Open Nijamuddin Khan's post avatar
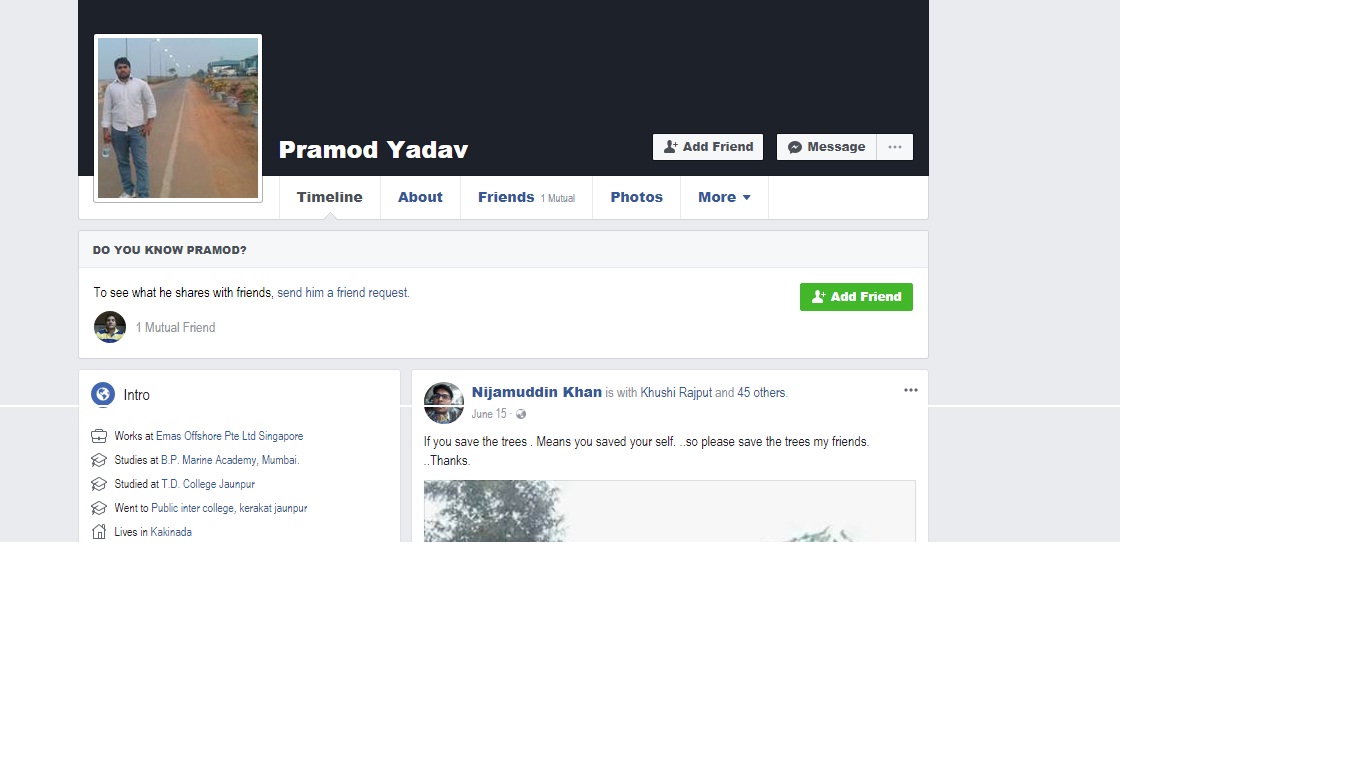Image resolution: width=1352 pixels, height=776 pixels. pos(444,403)
